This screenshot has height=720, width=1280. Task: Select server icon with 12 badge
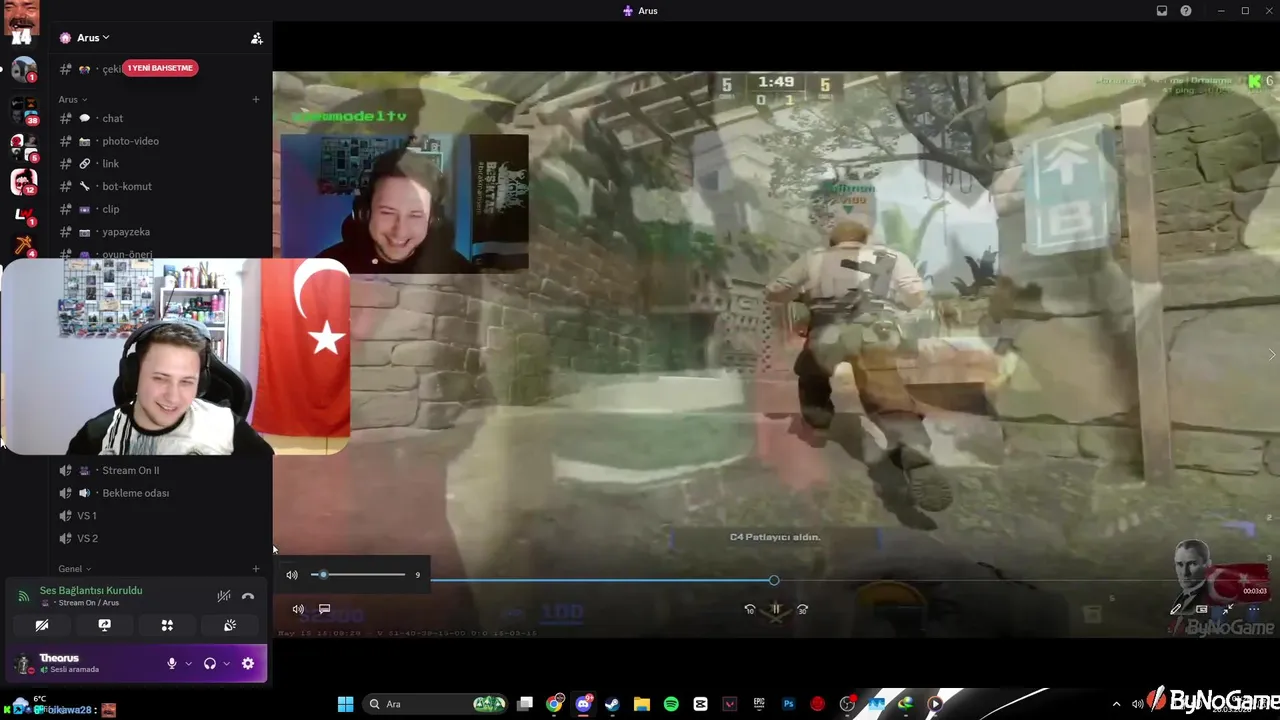click(24, 182)
